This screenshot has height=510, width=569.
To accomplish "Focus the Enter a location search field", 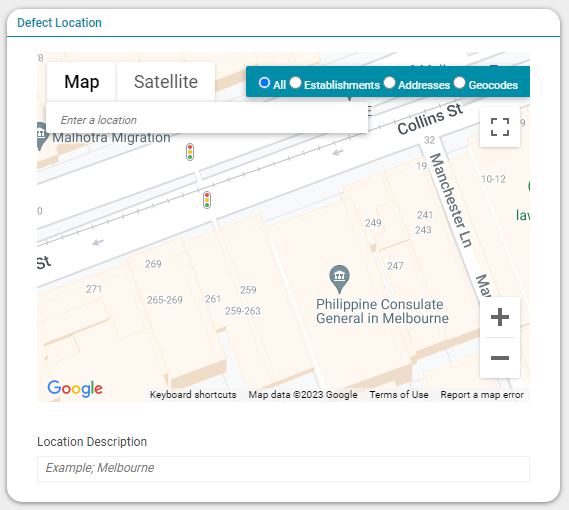I will click(x=207, y=120).
